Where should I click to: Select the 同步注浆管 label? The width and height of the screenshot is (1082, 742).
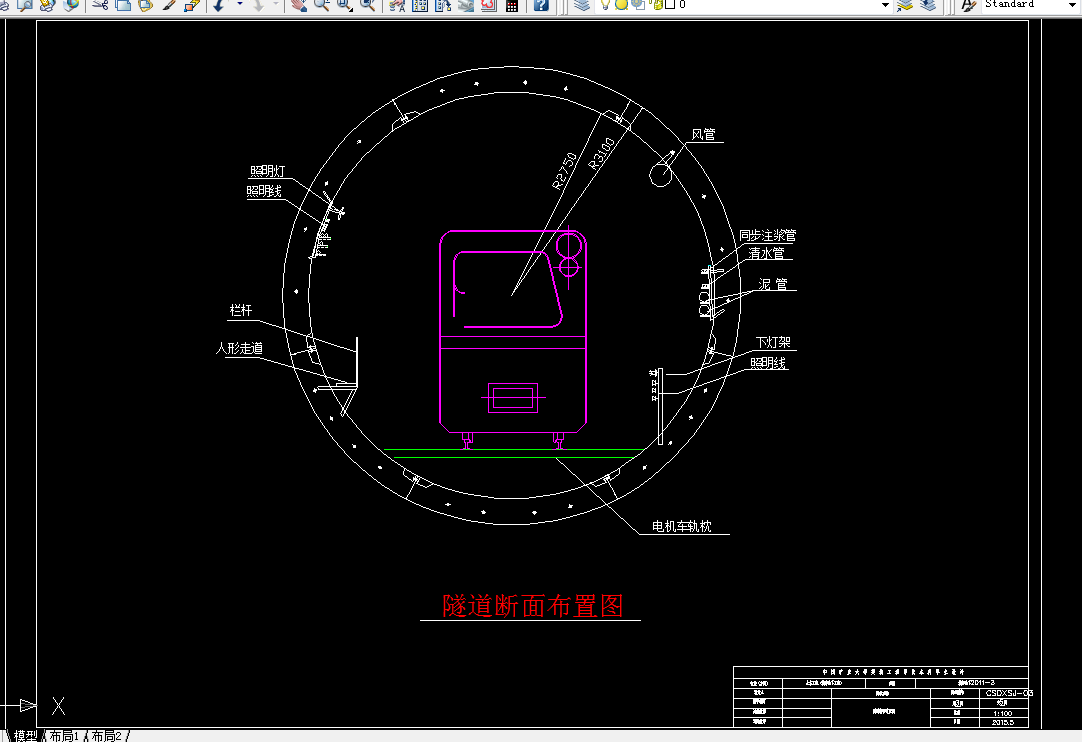(767, 235)
